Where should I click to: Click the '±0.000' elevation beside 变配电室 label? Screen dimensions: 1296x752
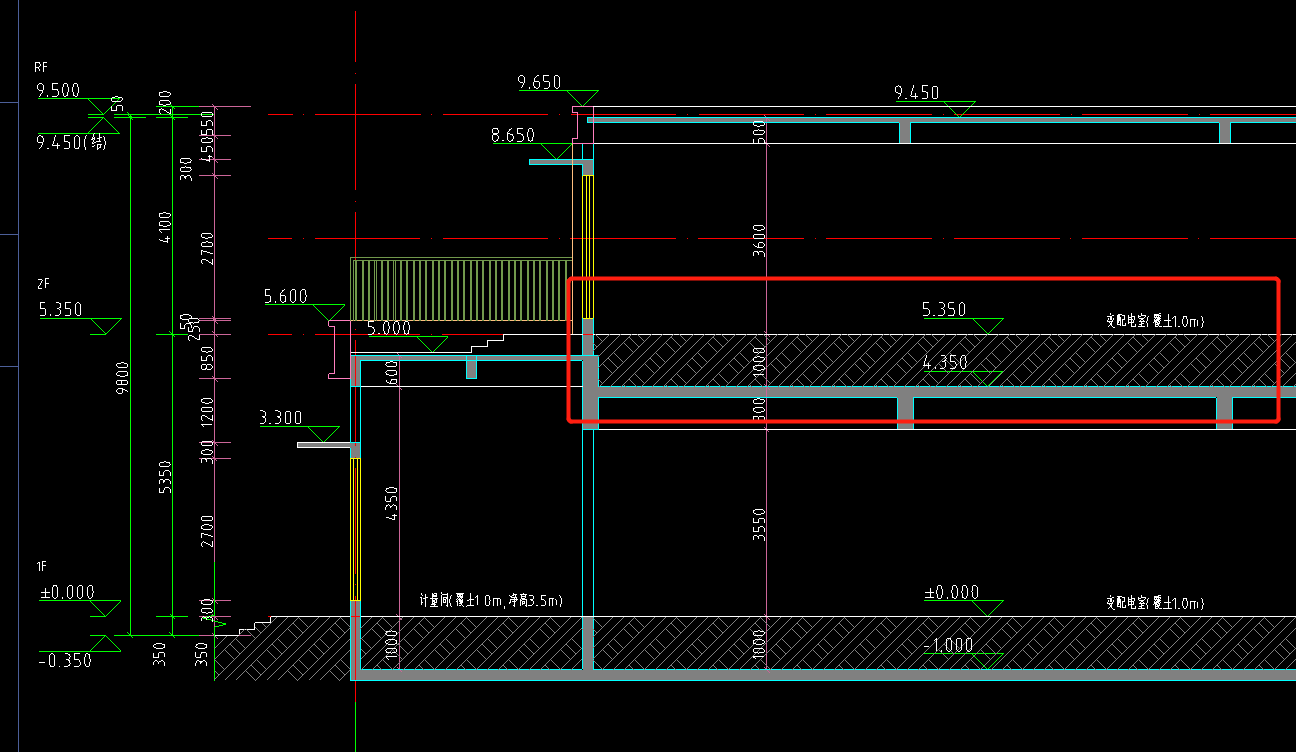[952, 592]
